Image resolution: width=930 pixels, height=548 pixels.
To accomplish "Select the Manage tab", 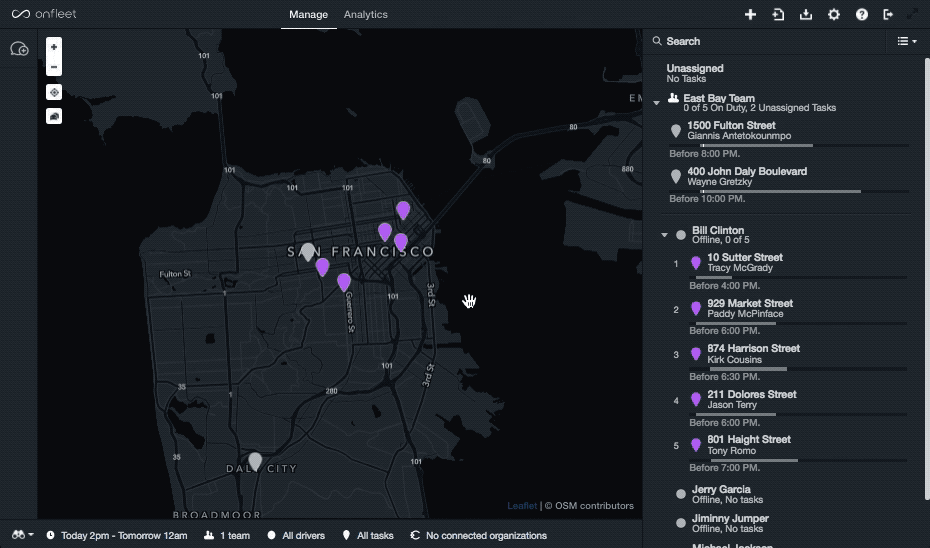I will (308, 14).
